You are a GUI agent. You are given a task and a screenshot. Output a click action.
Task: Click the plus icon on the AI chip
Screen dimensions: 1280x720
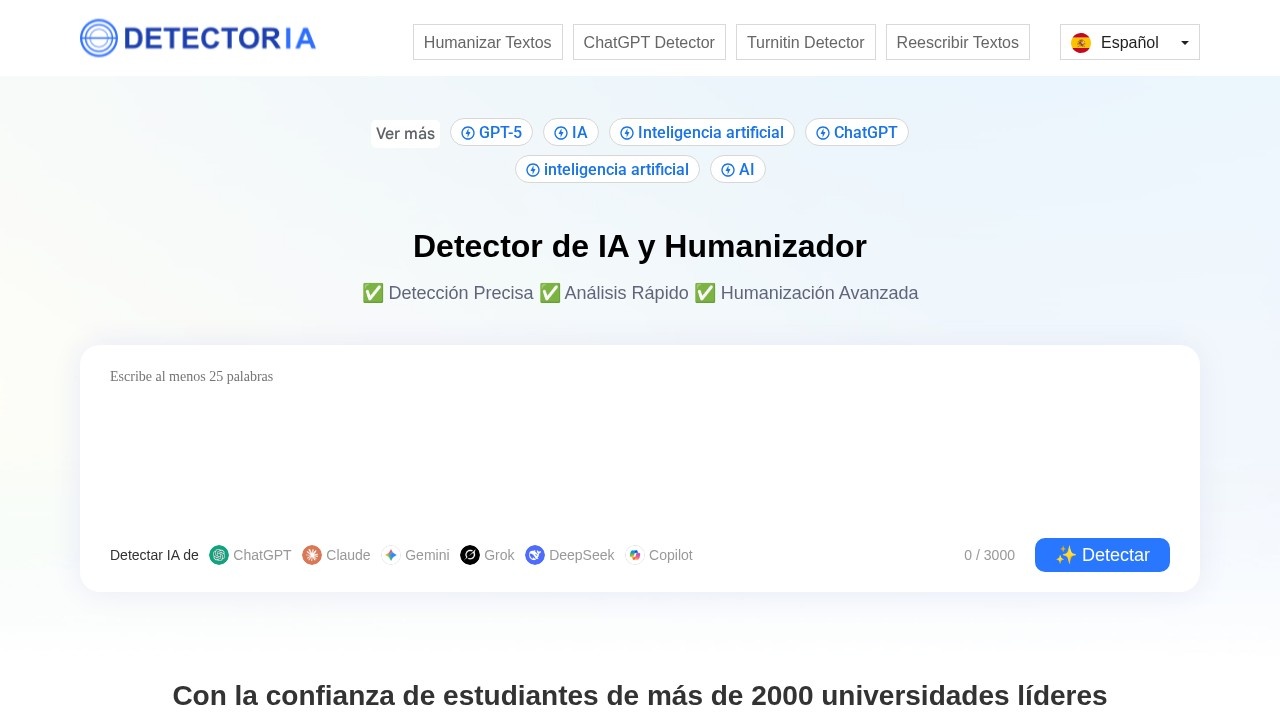(728, 169)
